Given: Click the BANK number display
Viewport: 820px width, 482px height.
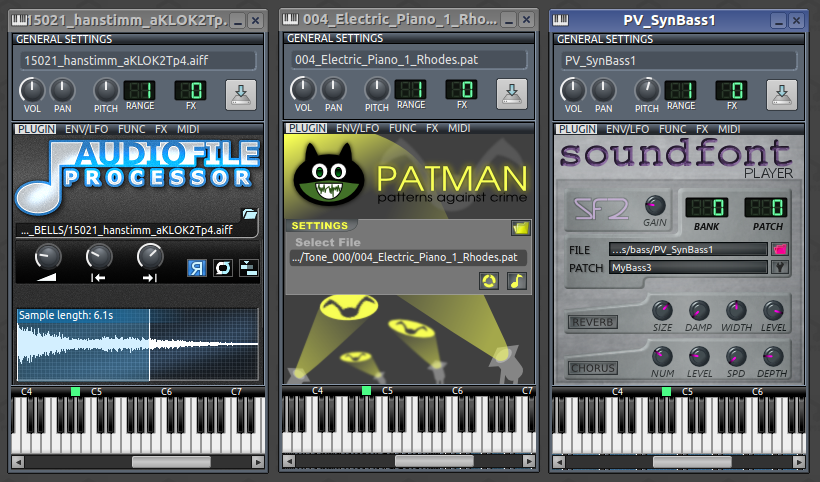Looking at the screenshot, I should coord(706,207).
